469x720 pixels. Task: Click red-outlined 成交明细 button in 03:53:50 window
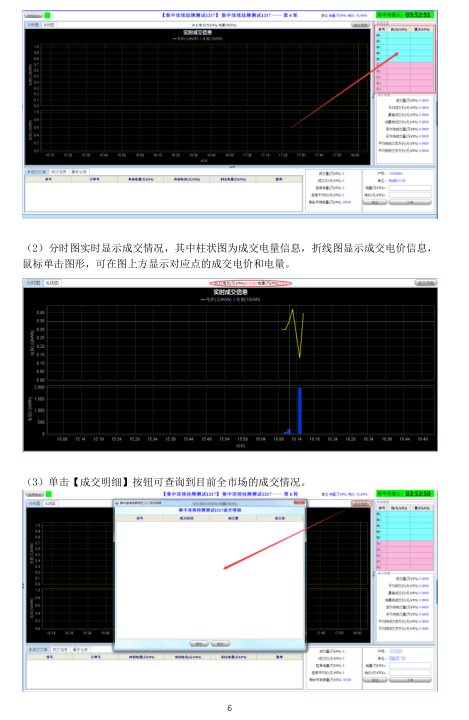click(361, 504)
